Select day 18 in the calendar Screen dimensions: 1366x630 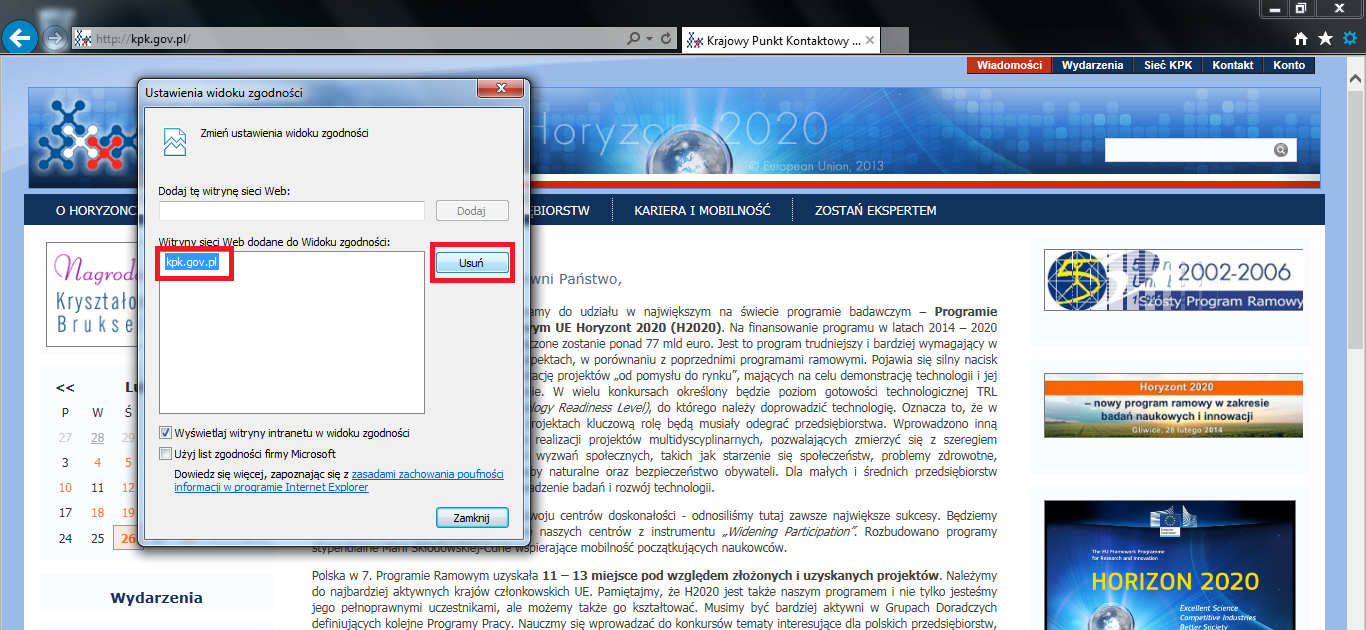pyautogui.click(x=97, y=512)
